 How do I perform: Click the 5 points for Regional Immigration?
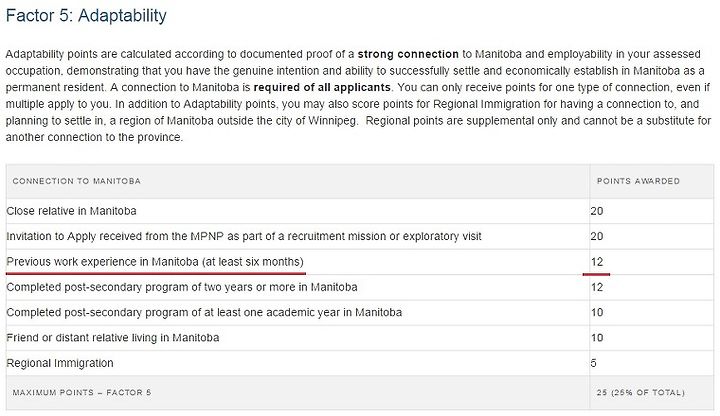(x=594, y=363)
